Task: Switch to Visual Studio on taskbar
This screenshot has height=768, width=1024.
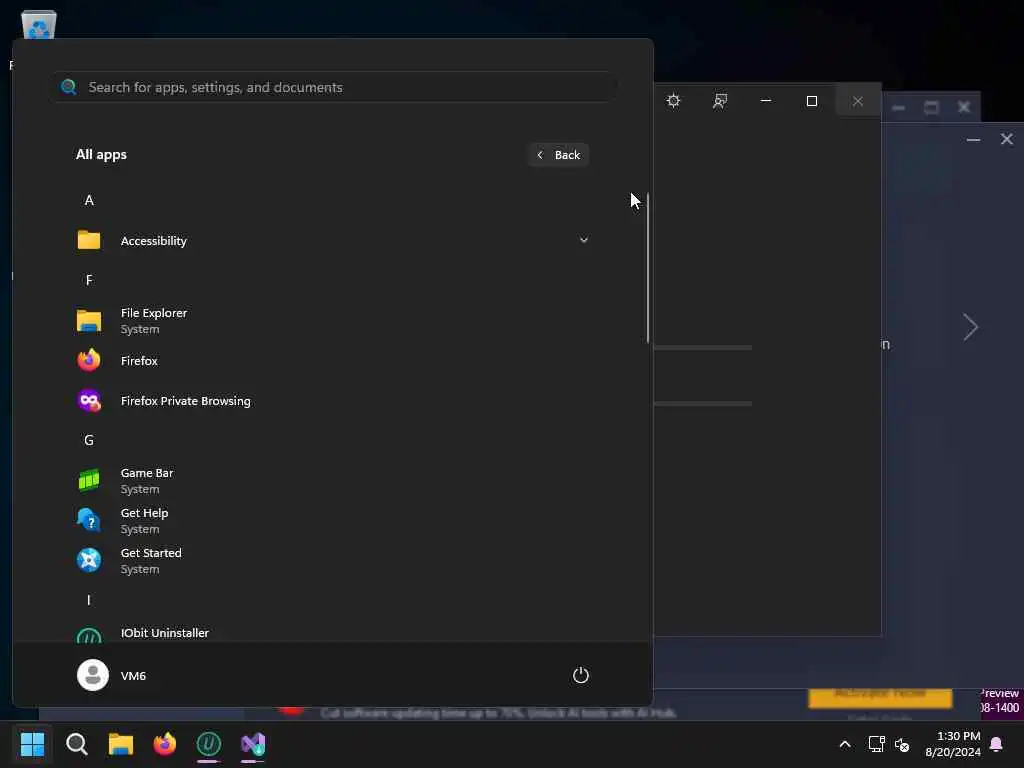Action: (253, 744)
